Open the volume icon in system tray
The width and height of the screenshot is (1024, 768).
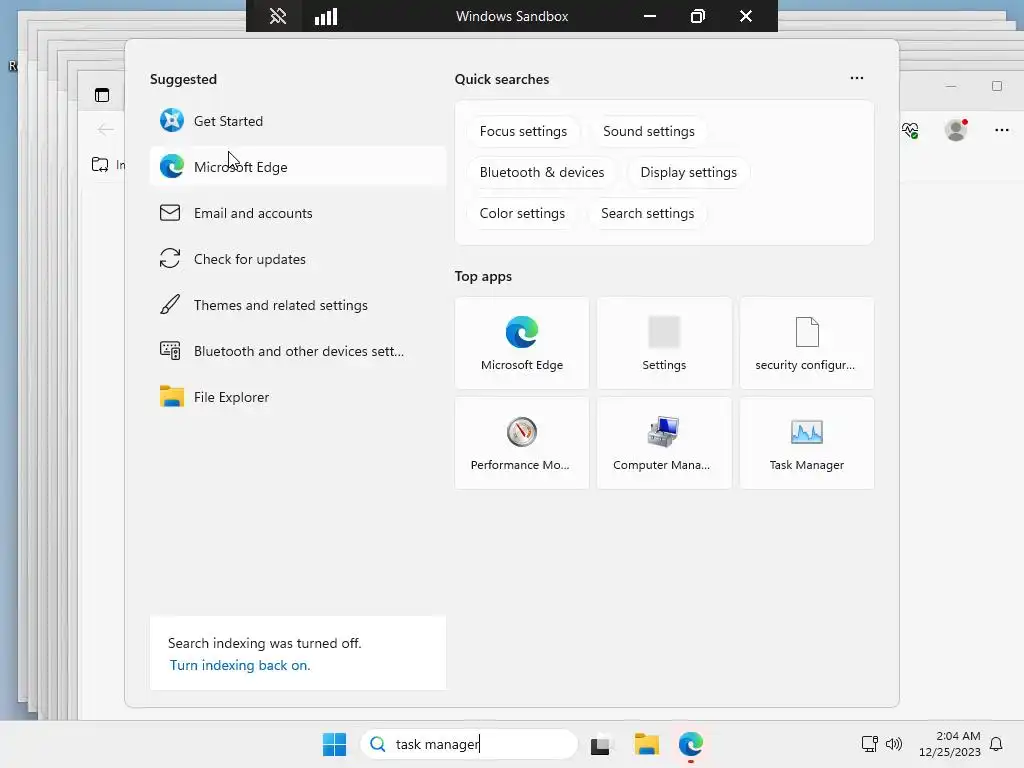893,744
